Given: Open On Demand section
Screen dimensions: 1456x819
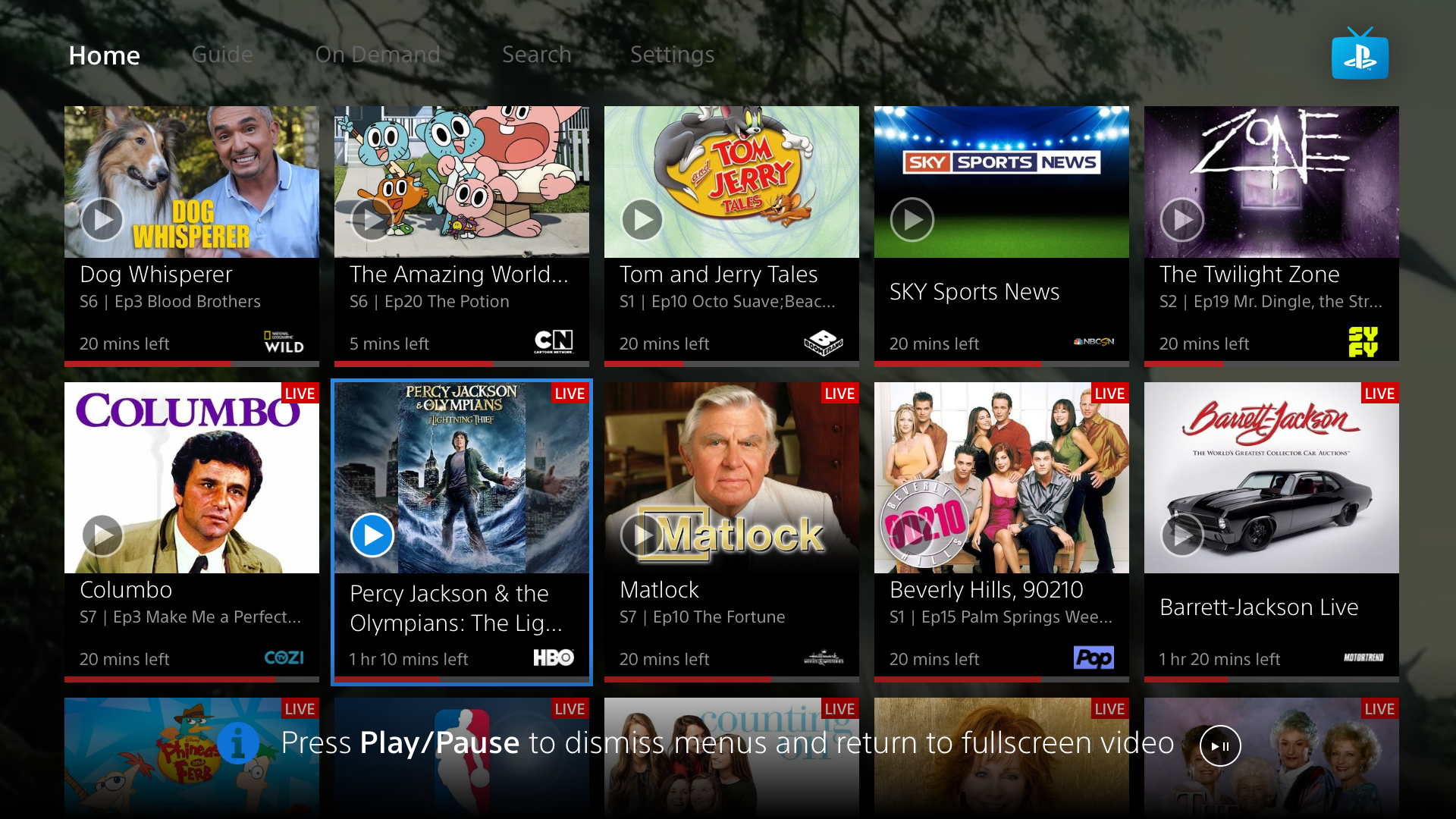Looking at the screenshot, I should (379, 54).
